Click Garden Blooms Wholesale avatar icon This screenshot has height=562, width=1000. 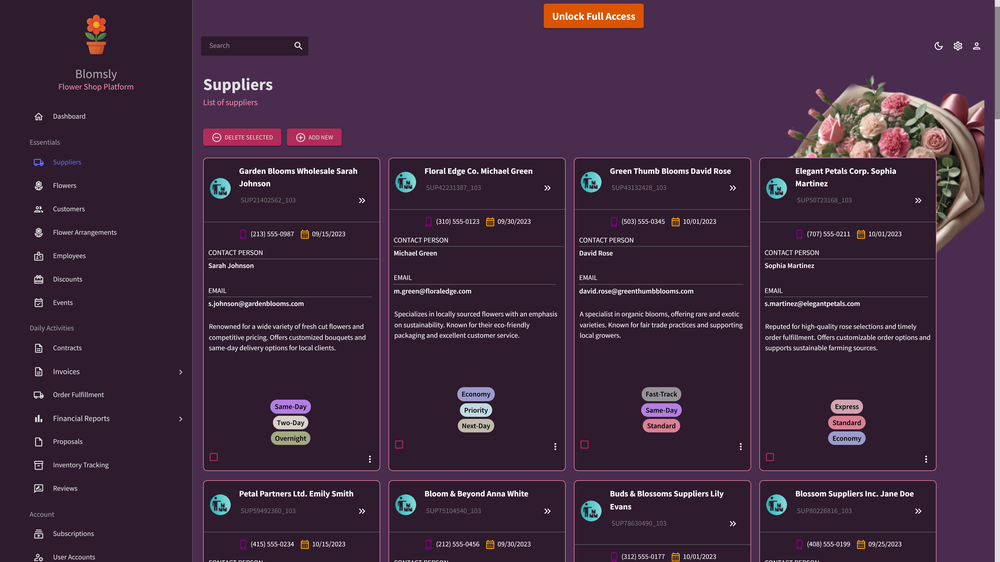tap(220, 188)
